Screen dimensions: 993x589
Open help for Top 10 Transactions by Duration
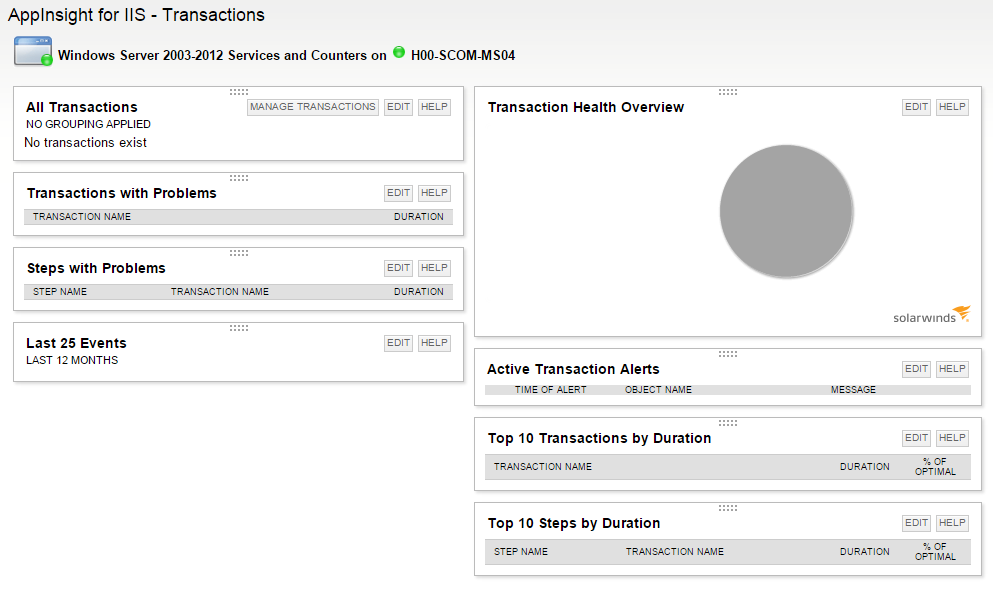coord(952,438)
